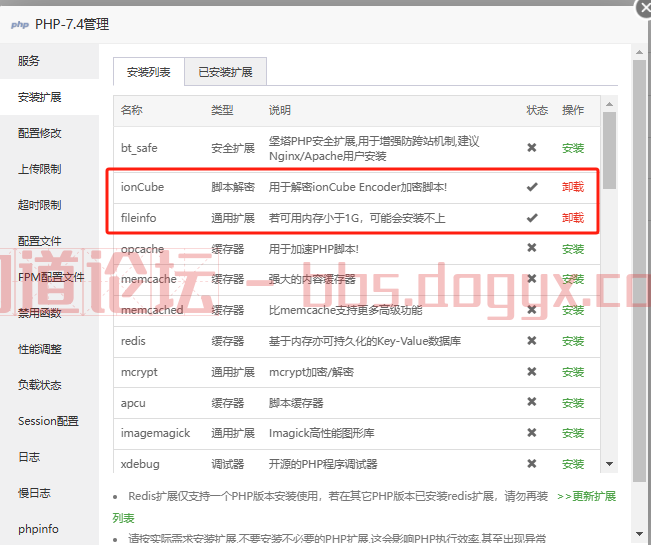Uninstall the fileinfo extension

pos(573,218)
